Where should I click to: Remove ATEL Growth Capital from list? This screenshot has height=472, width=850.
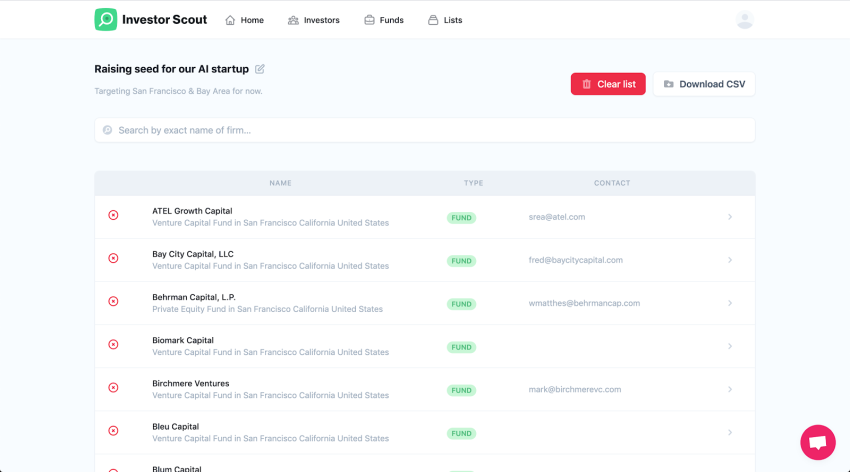tap(113, 216)
